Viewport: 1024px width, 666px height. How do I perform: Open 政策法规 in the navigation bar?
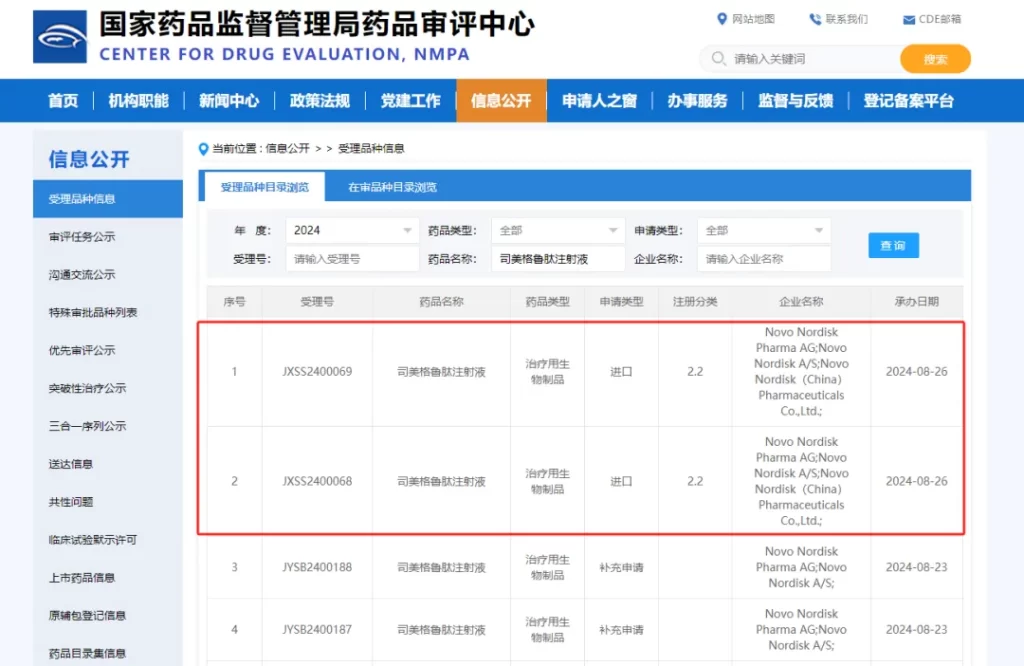click(x=320, y=101)
